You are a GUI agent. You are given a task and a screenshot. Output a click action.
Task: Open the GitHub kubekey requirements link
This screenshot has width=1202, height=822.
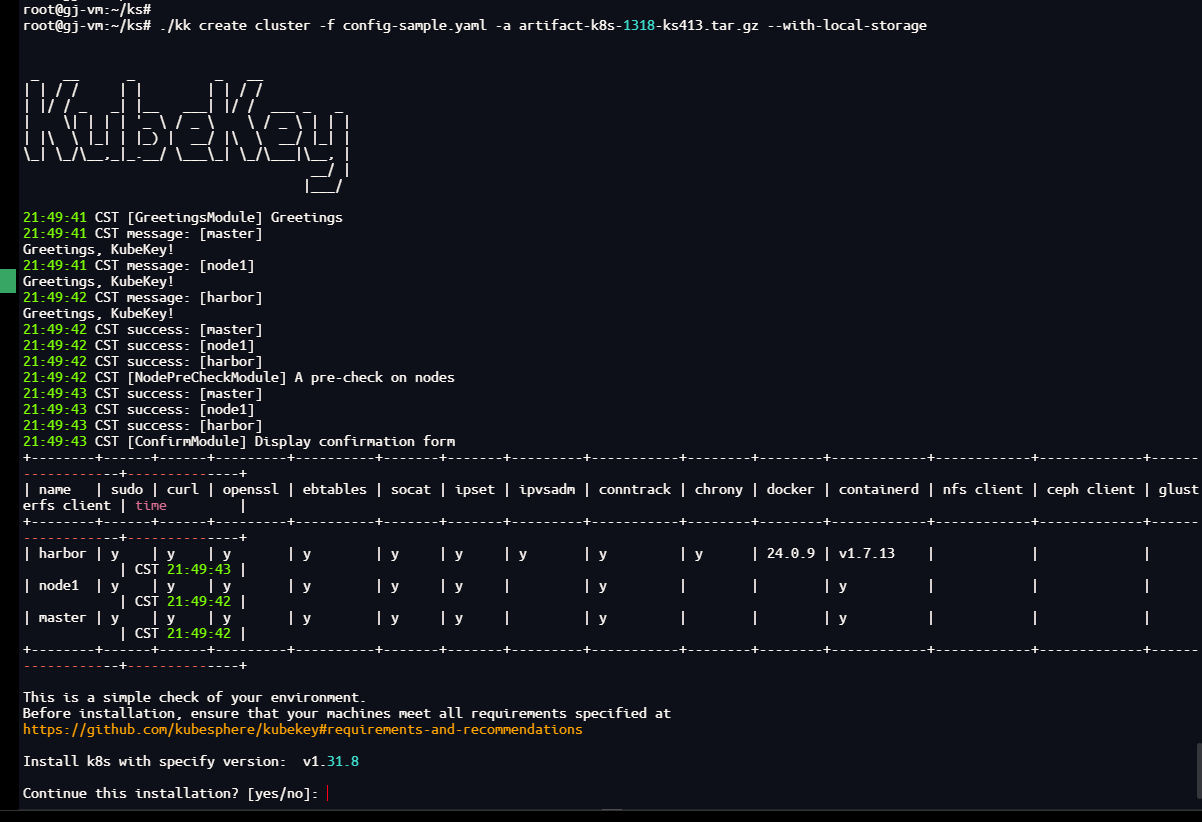[x=302, y=730]
